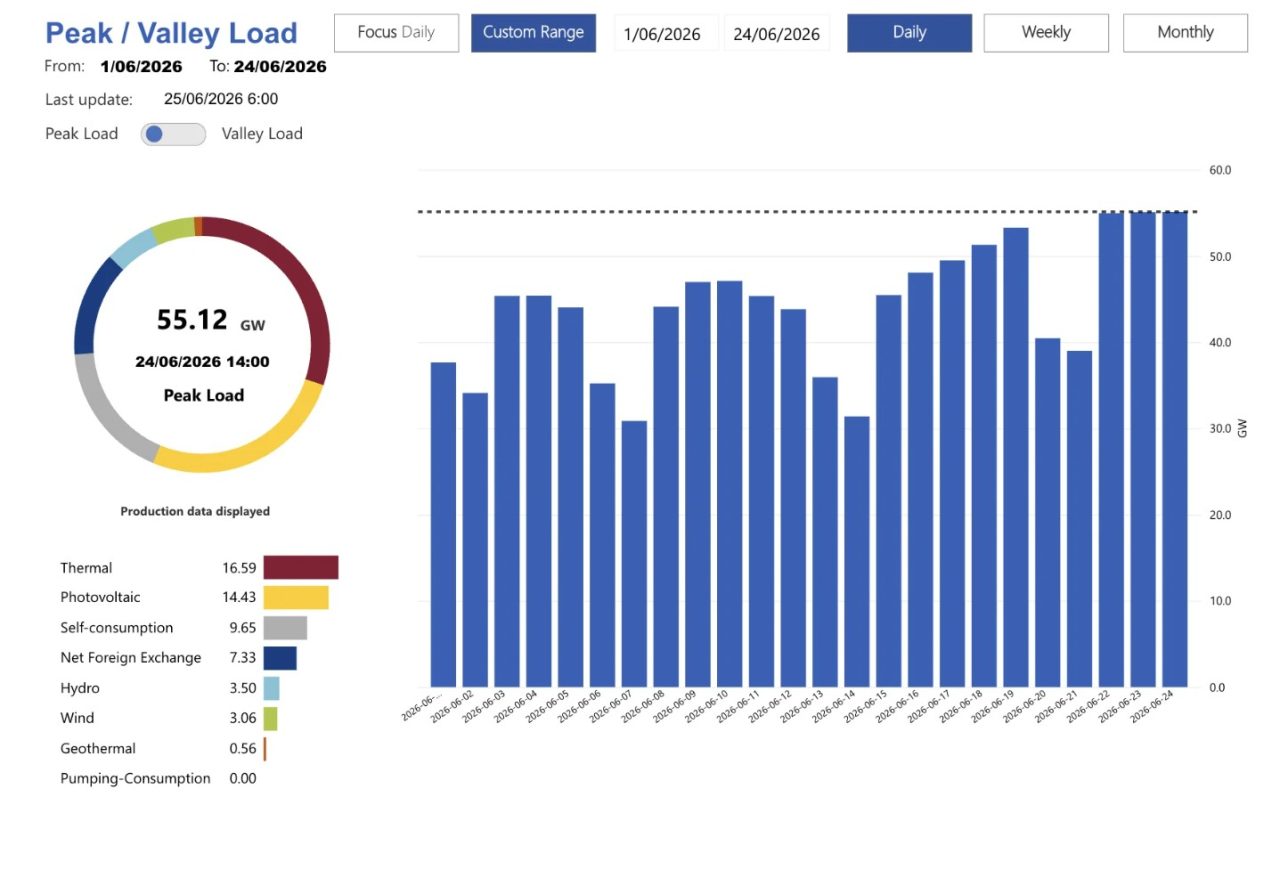
Task: Click the Photovoltaic yellow legend bar
Action: tap(296, 598)
